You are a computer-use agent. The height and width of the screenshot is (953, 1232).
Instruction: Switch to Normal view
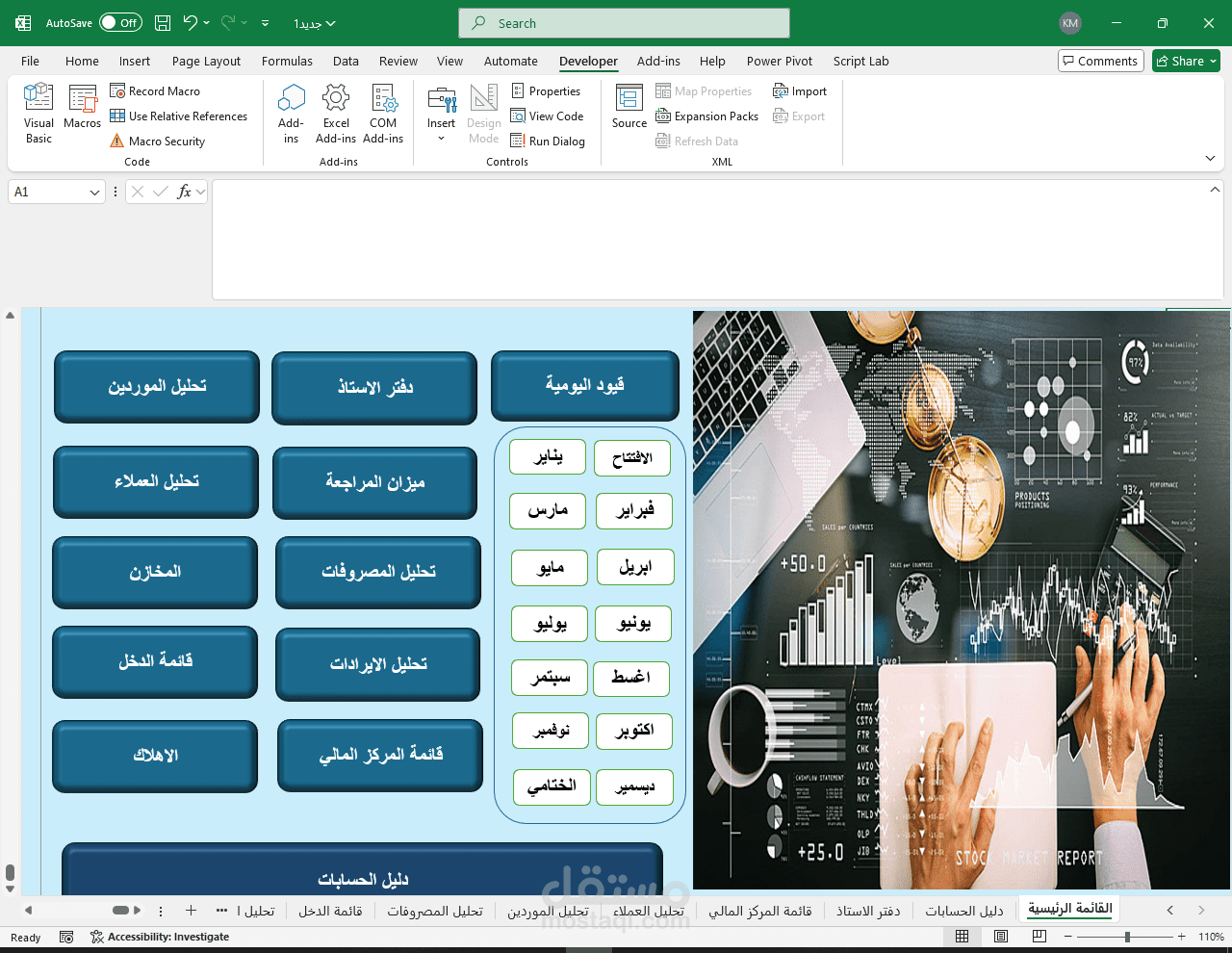click(962, 936)
